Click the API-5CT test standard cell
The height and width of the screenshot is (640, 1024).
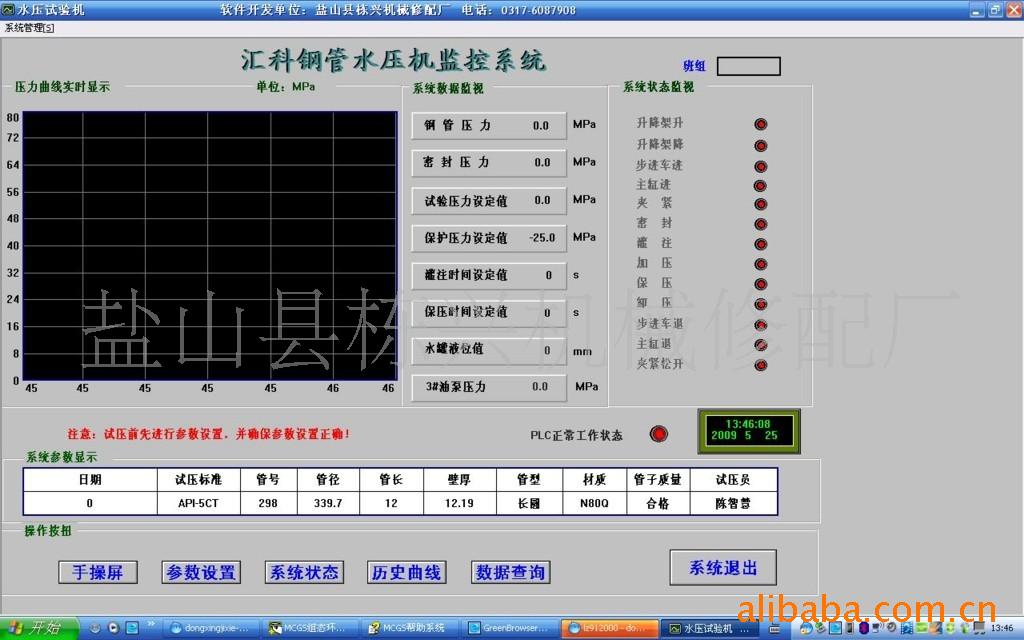pyautogui.click(x=199, y=504)
